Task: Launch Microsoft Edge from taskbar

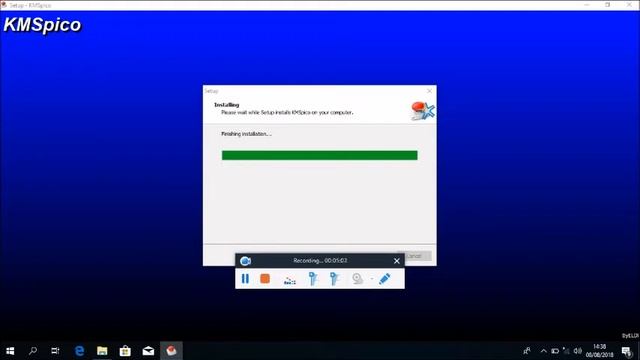Action: pos(79,351)
